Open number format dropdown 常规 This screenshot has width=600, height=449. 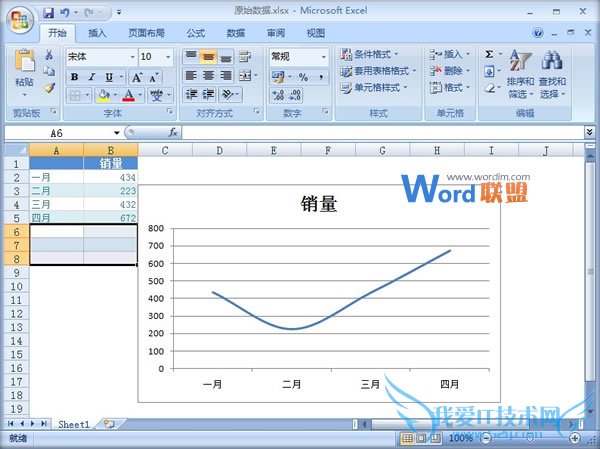click(323, 57)
